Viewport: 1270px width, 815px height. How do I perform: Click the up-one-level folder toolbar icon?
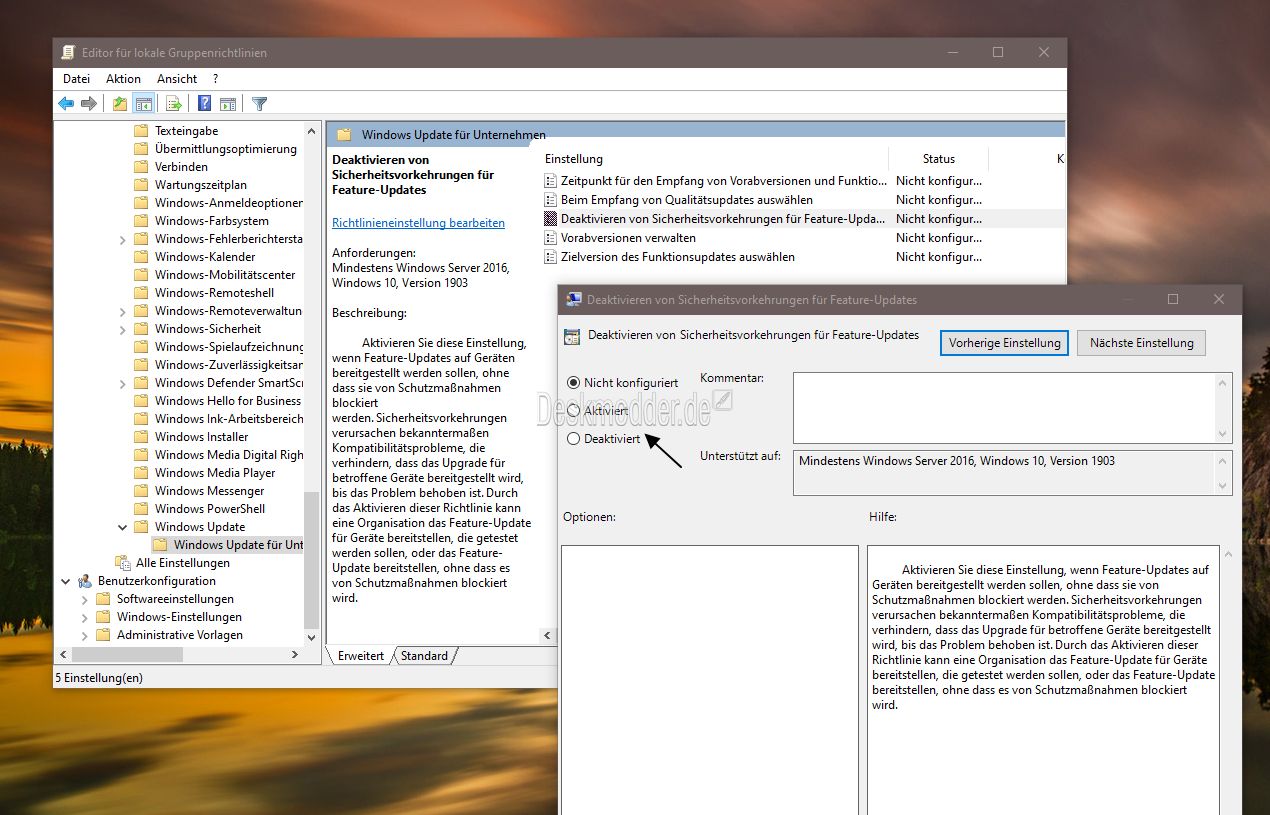tap(120, 103)
